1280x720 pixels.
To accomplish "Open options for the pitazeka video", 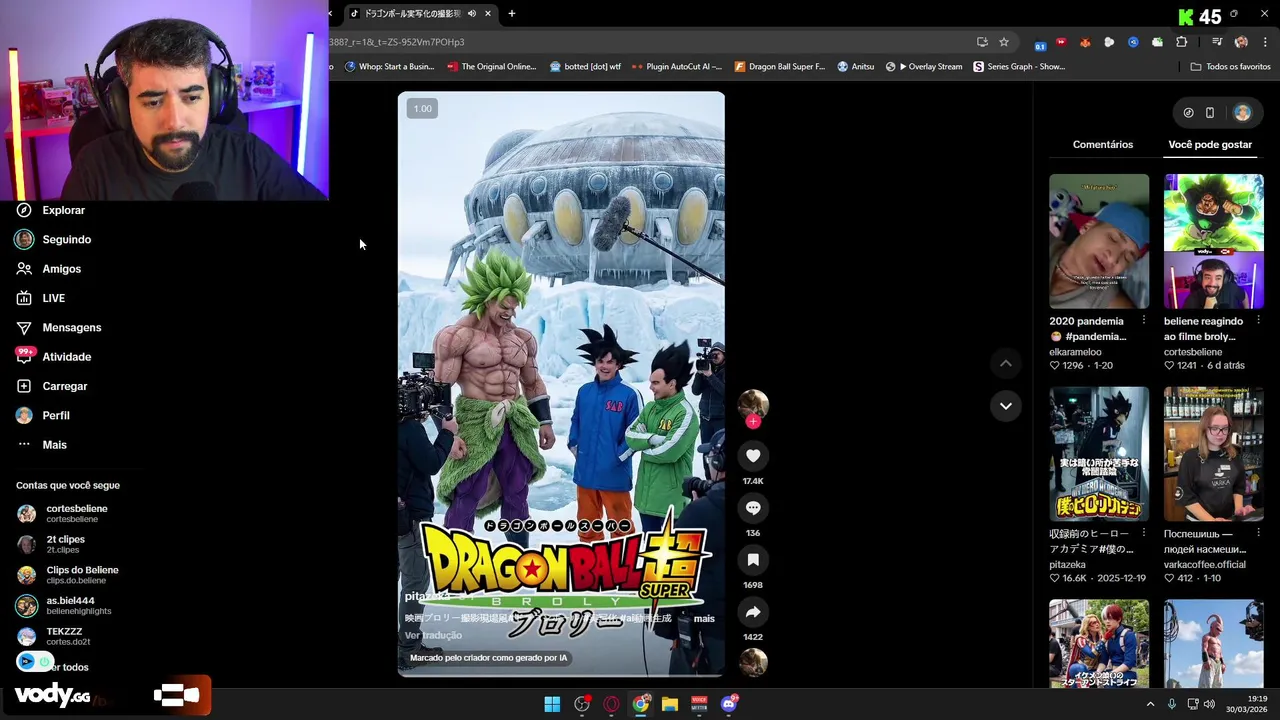I will (1143, 533).
